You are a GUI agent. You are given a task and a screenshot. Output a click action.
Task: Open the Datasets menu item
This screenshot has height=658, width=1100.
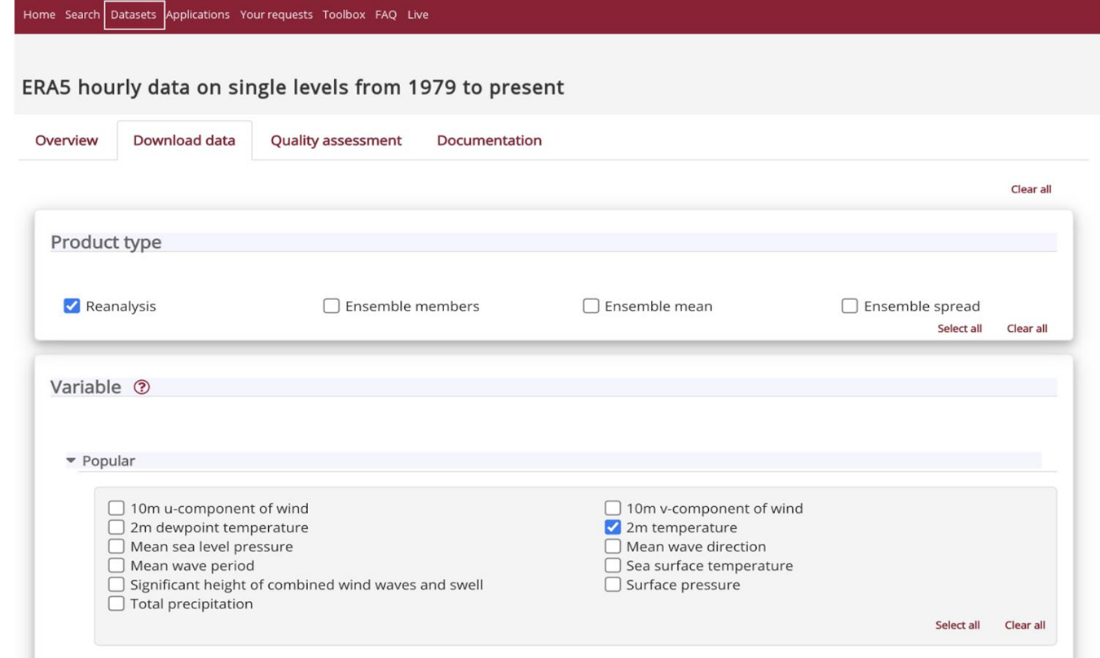point(133,15)
